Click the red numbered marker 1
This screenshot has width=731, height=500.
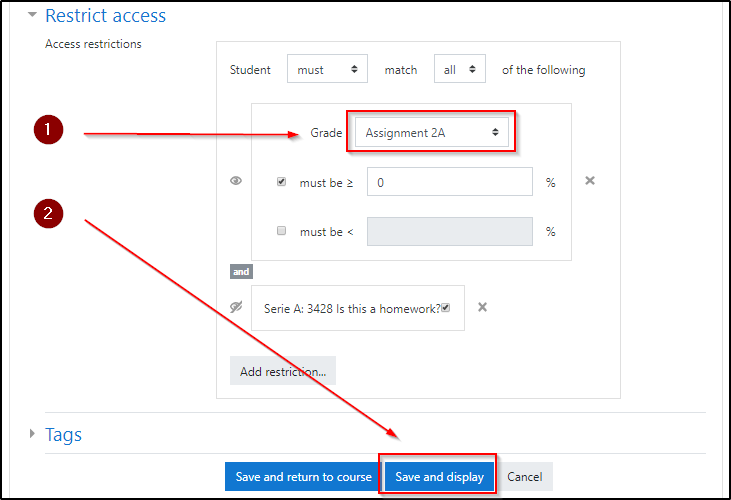pyautogui.click(x=47, y=130)
